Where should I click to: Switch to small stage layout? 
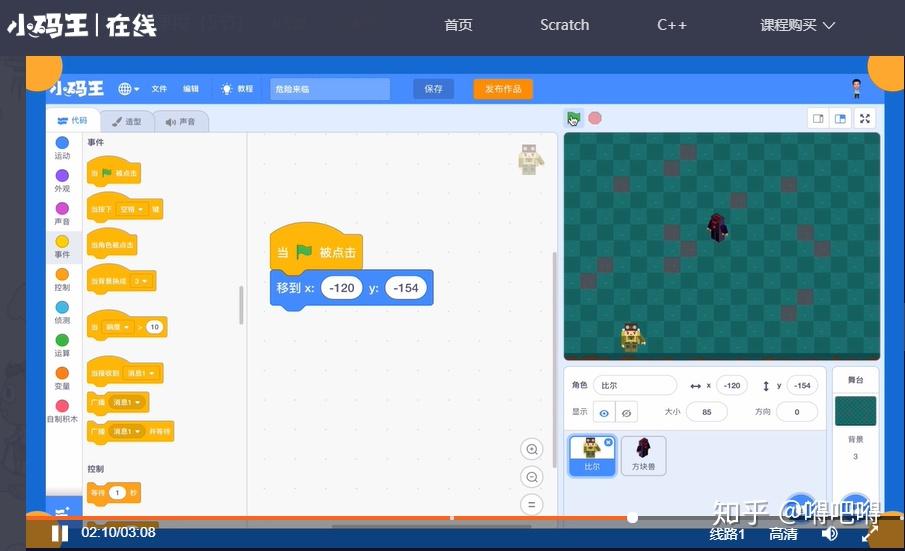pyautogui.click(x=818, y=118)
